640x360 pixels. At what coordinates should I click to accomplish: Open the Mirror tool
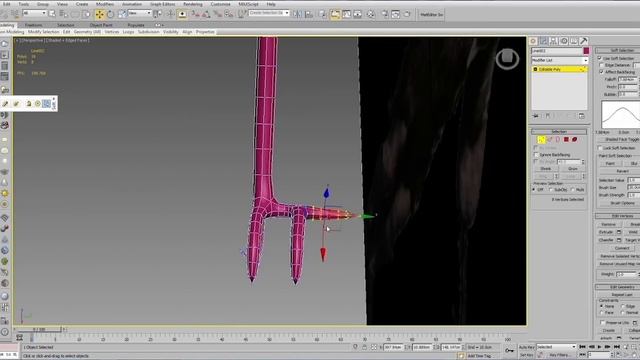pyautogui.click(x=297, y=15)
